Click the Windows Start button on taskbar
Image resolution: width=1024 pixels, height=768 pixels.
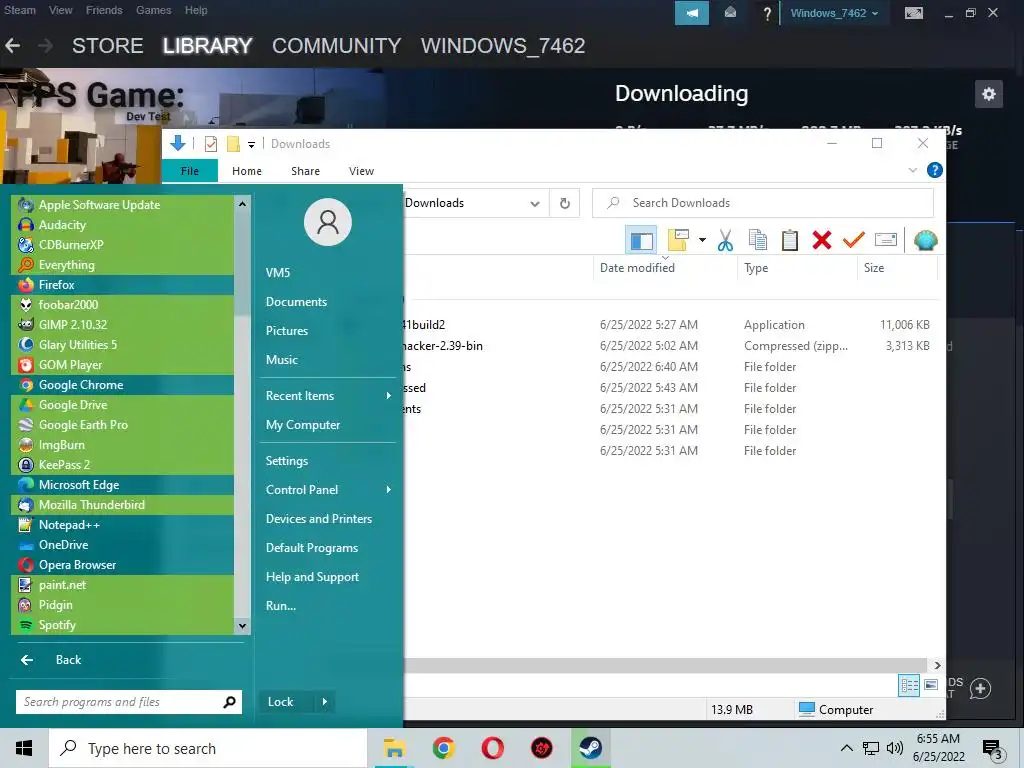coord(24,748)
